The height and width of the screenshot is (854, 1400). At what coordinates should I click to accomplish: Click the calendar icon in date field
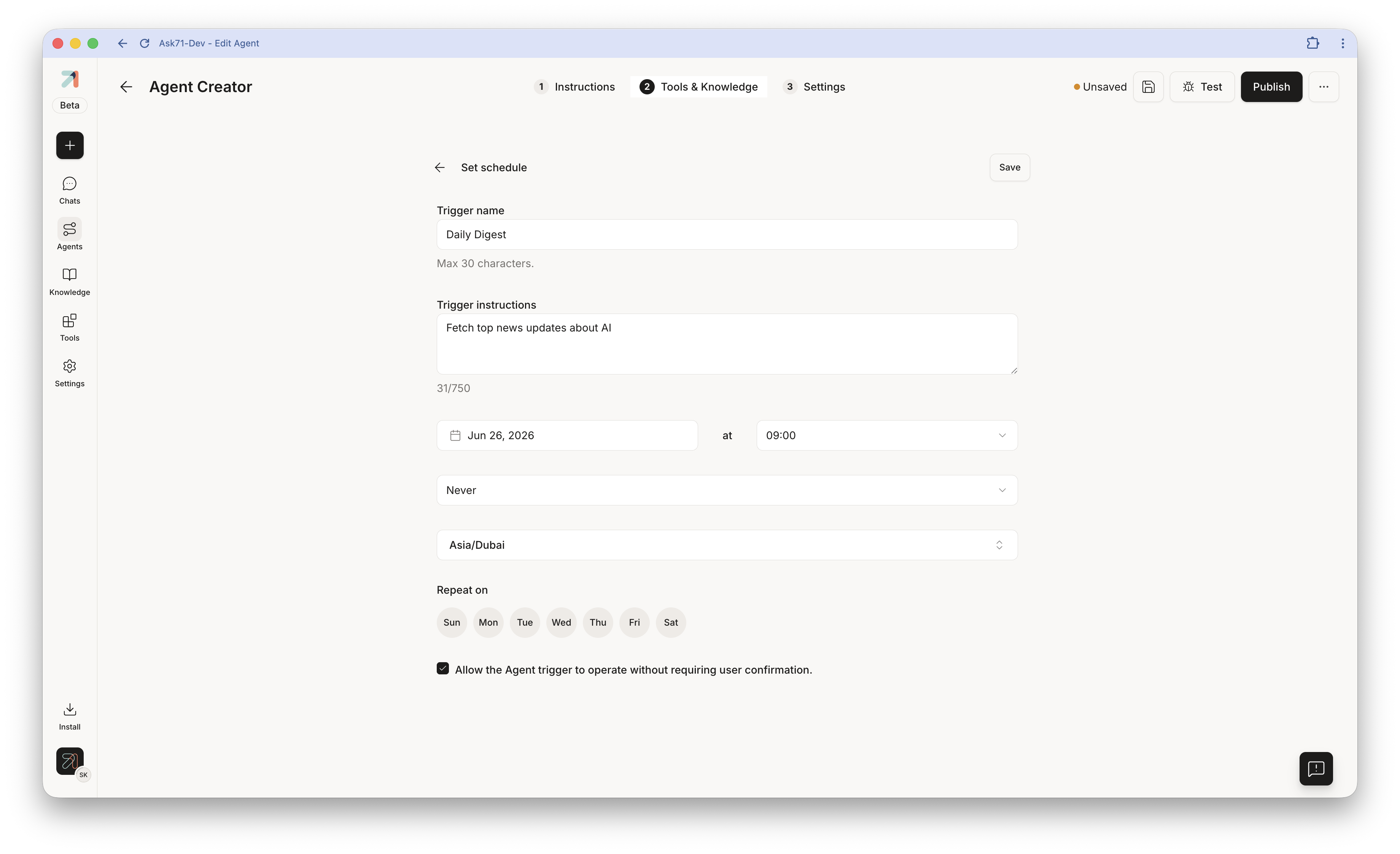click(x=455, y=435)
